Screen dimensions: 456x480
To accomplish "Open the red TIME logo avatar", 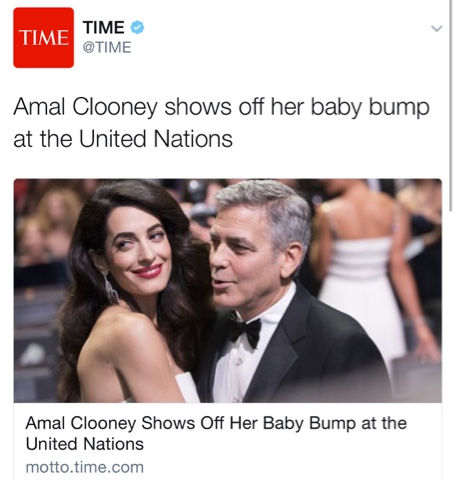I will click(x=43, y=37).
